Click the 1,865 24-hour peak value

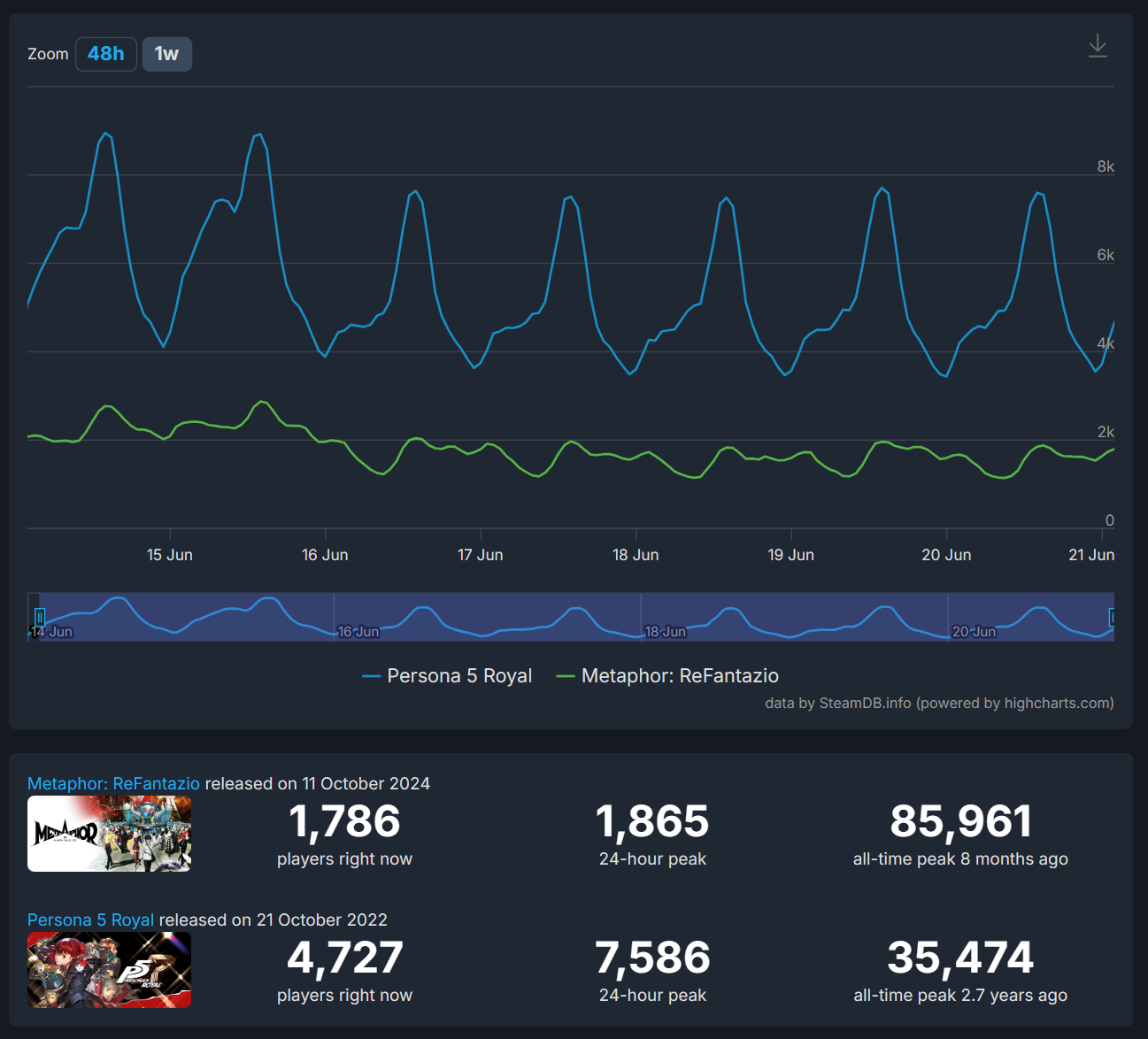[652, 821]
